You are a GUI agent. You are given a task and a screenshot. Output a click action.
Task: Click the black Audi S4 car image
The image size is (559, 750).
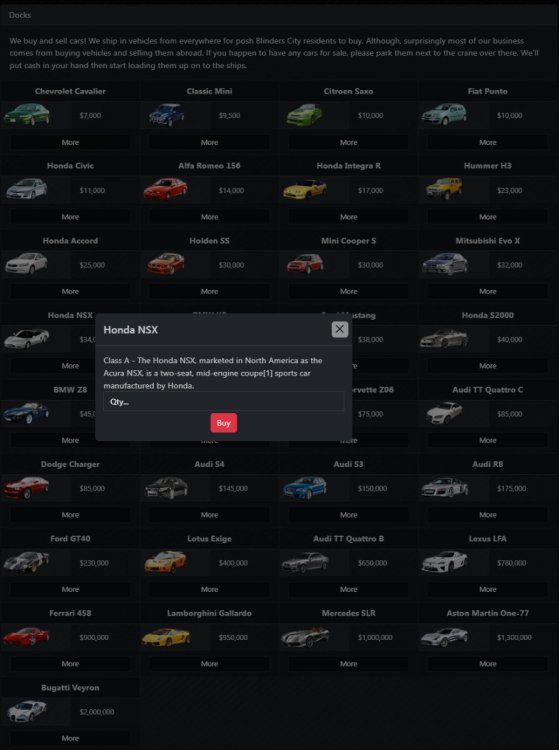(166, 488)
